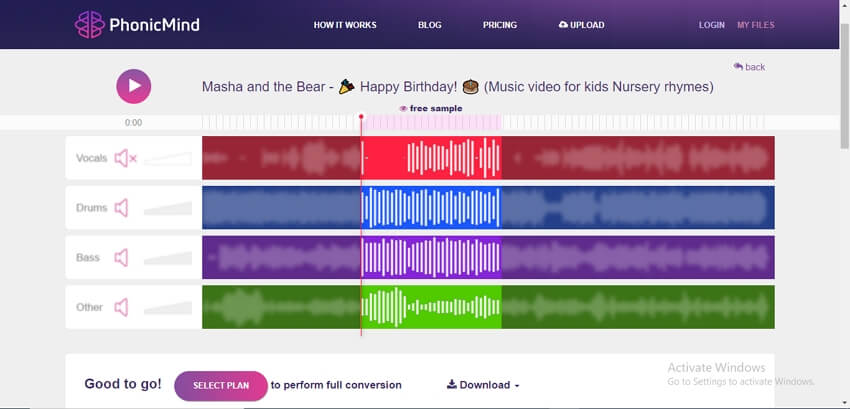Adjust the Other volume slider
This screenshot has height=409, width=850.
click(168, 308)
